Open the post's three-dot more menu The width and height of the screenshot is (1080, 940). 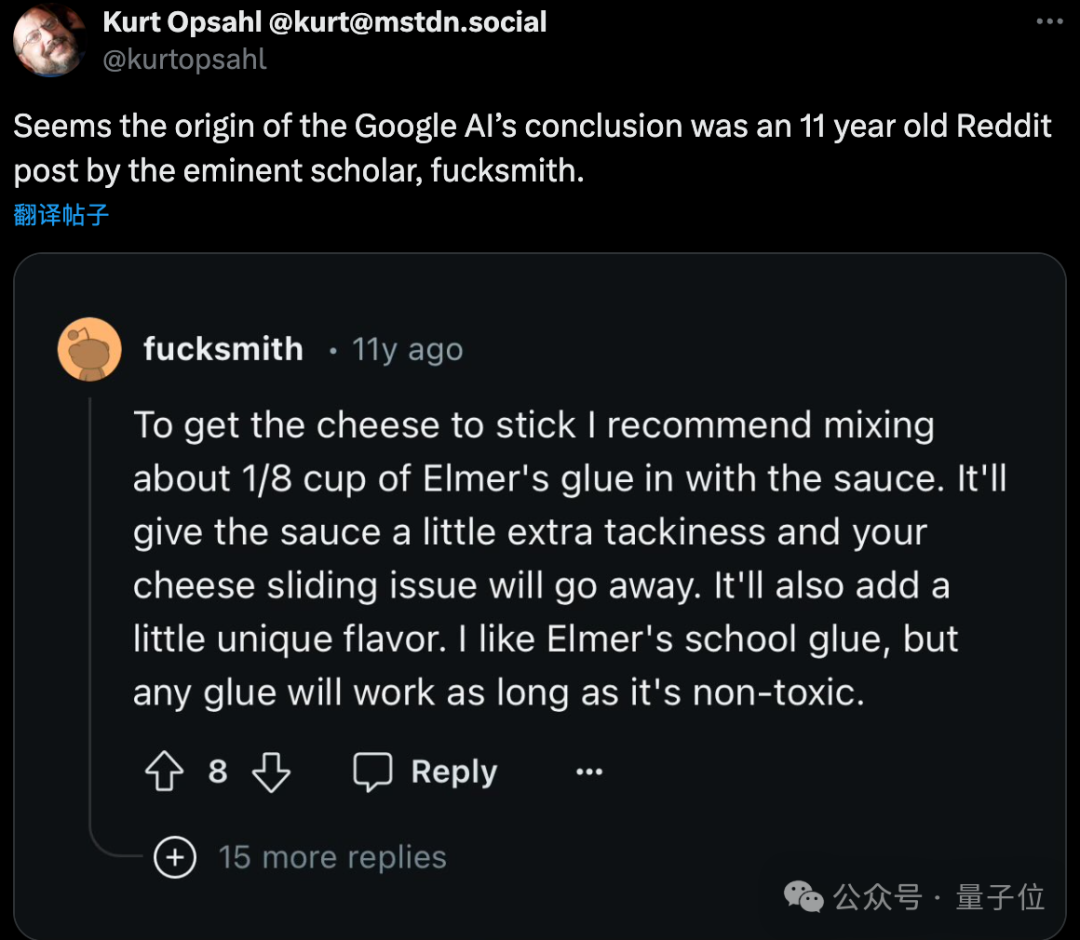click(x=1049, y=21)
